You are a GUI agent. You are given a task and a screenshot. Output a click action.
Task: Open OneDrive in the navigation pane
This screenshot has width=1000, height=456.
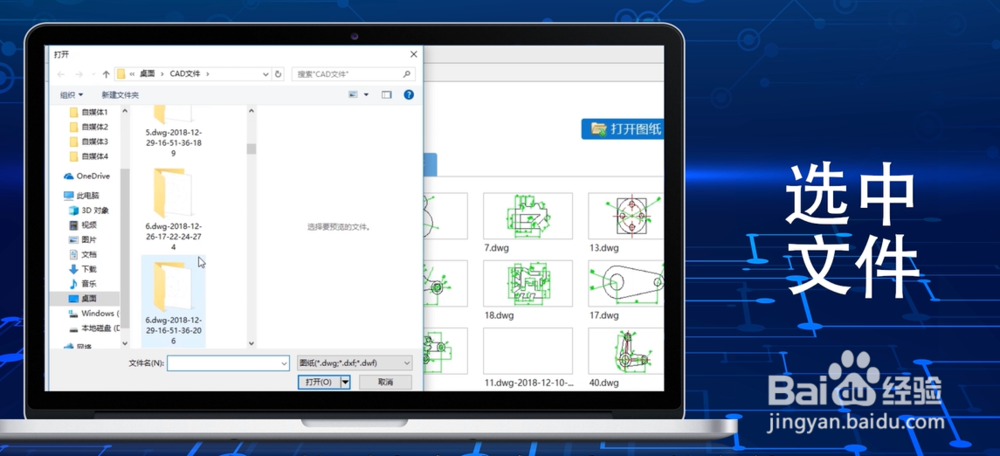click(x=87, y=176)
